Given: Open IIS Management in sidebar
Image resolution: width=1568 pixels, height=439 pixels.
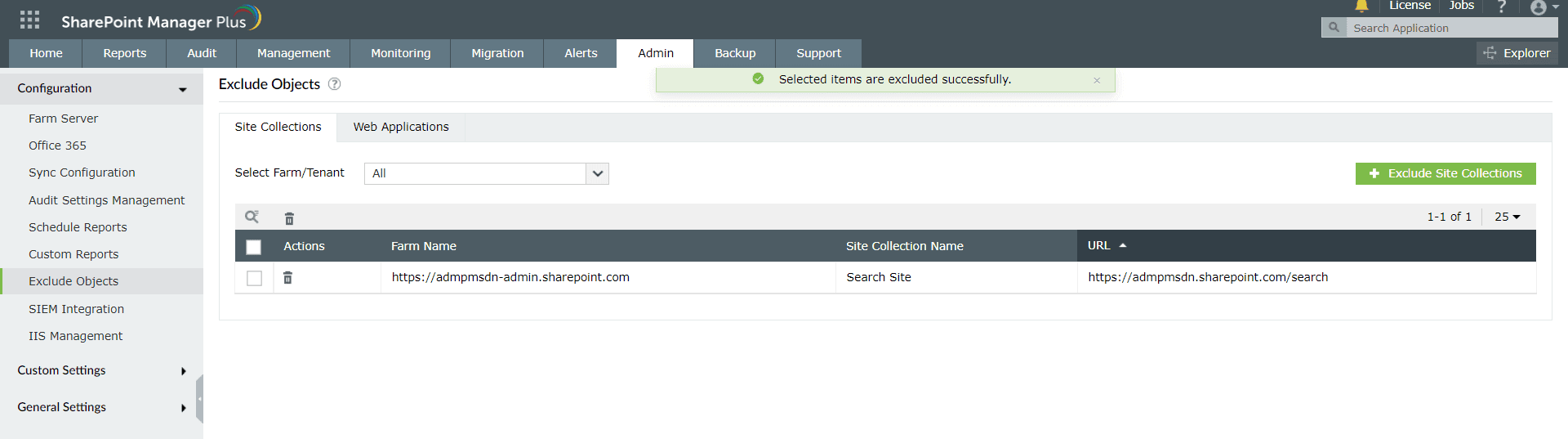Looking at the screenshot, I should pos(75,336).
